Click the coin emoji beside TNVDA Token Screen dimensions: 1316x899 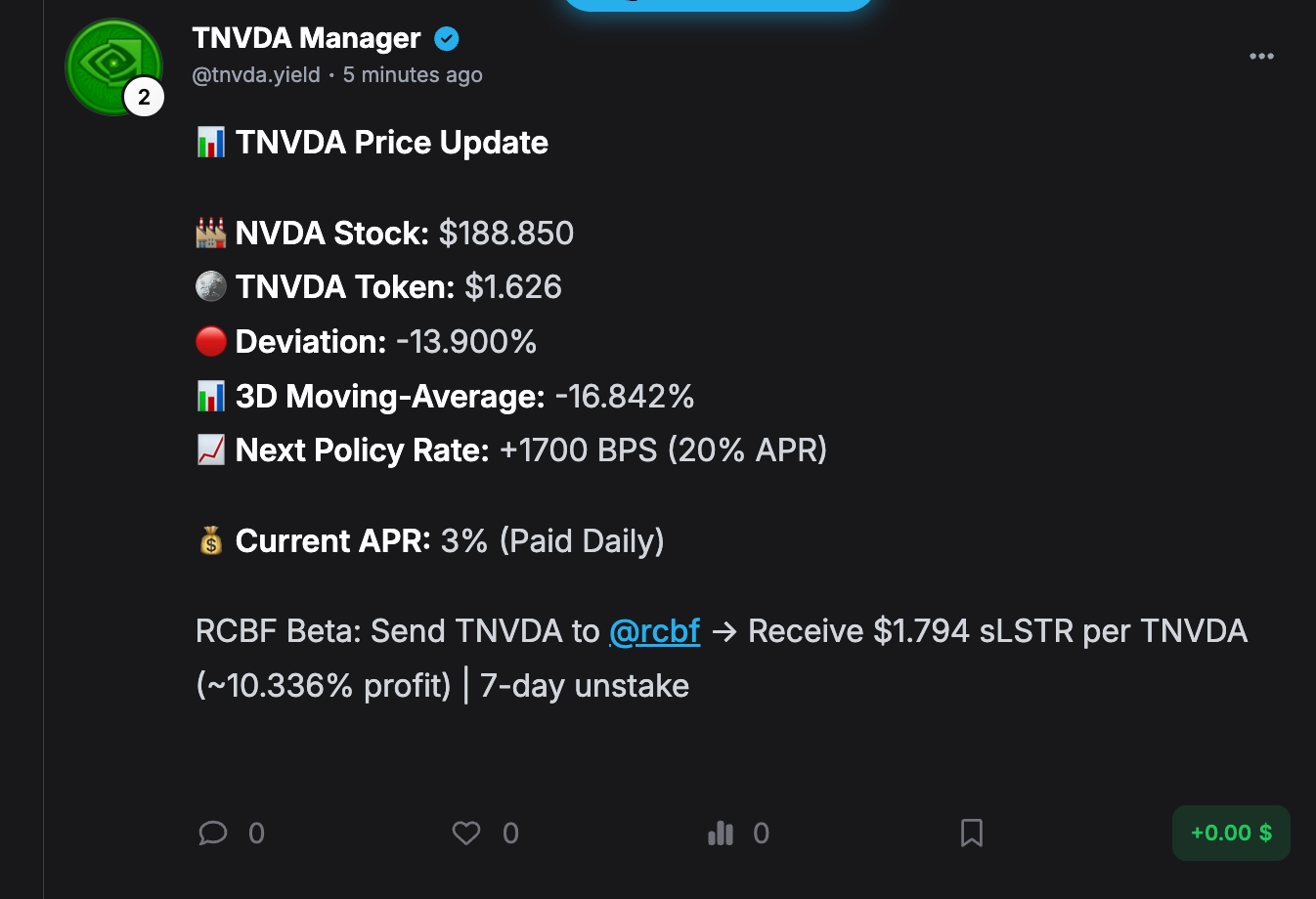click(211, 286)
